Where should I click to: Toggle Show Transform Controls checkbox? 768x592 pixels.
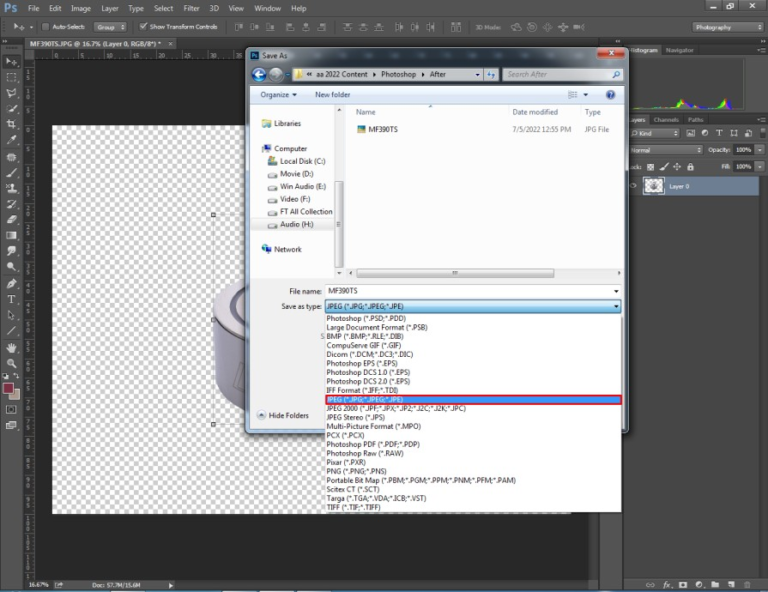coord(143,26)
